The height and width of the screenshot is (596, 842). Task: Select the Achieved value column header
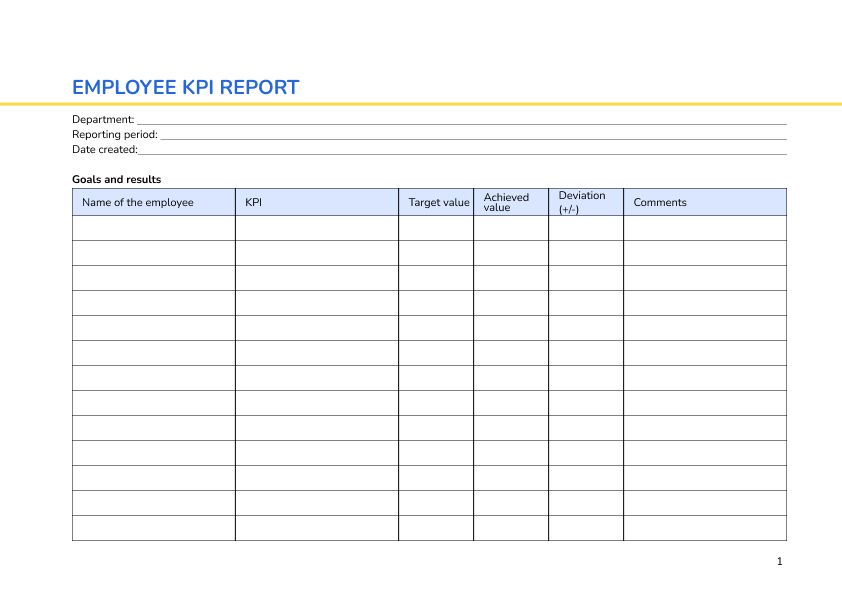point(505,202)
